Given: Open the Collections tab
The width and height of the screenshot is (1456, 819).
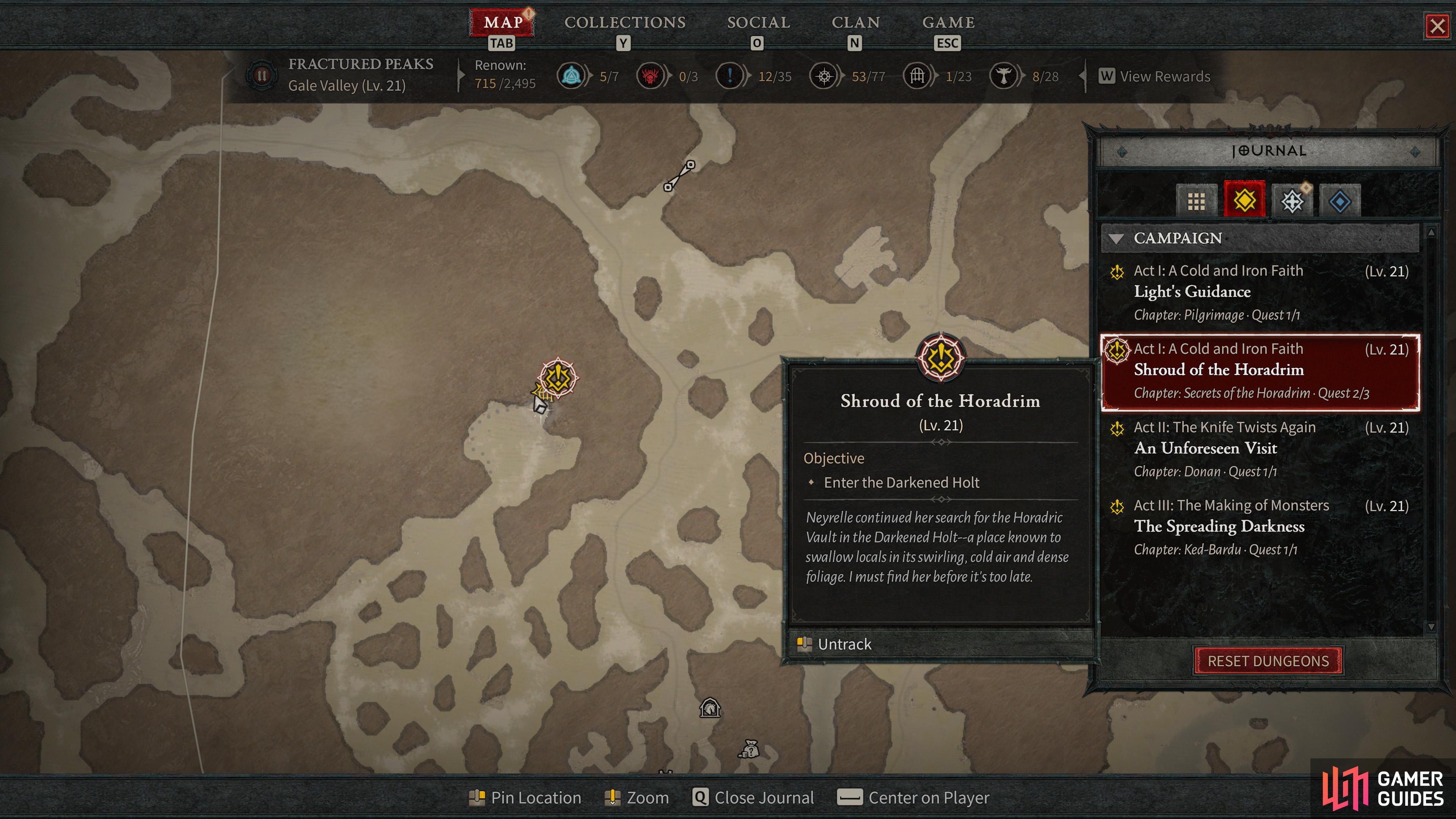Looking at the screenshot, I should (624, 23).
